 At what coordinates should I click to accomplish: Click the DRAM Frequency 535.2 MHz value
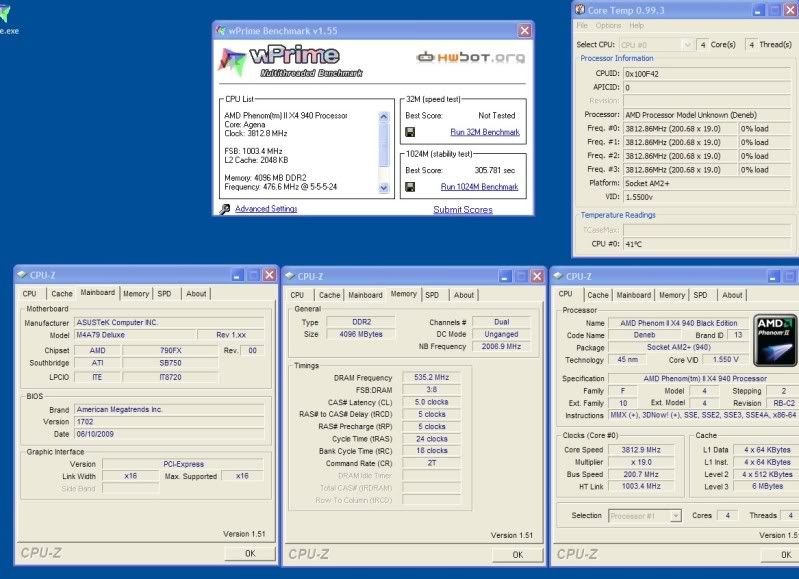click(431, 378)
